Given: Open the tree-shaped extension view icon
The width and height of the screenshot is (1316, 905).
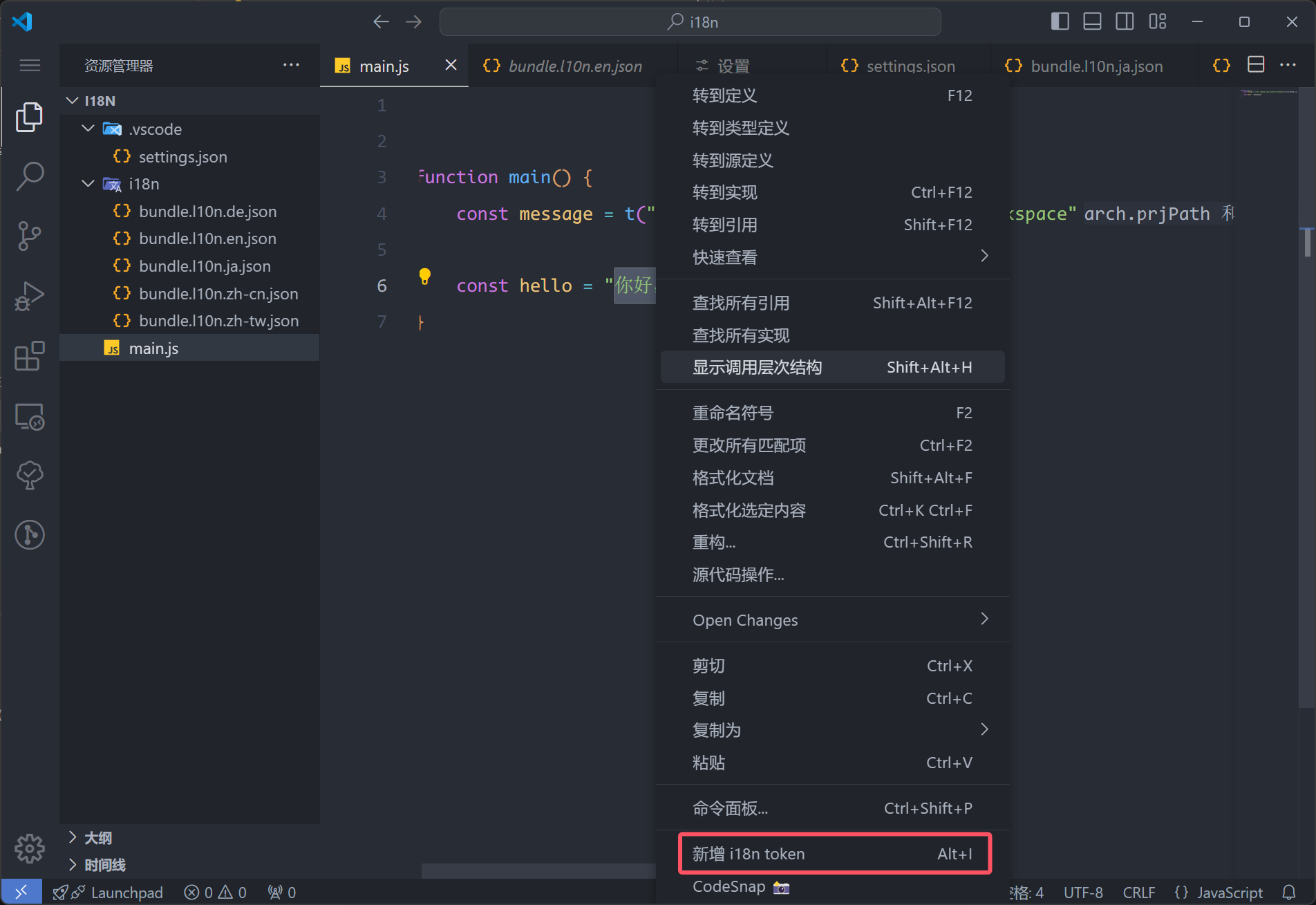Looking at the screenshot, I should pos(29,476).
